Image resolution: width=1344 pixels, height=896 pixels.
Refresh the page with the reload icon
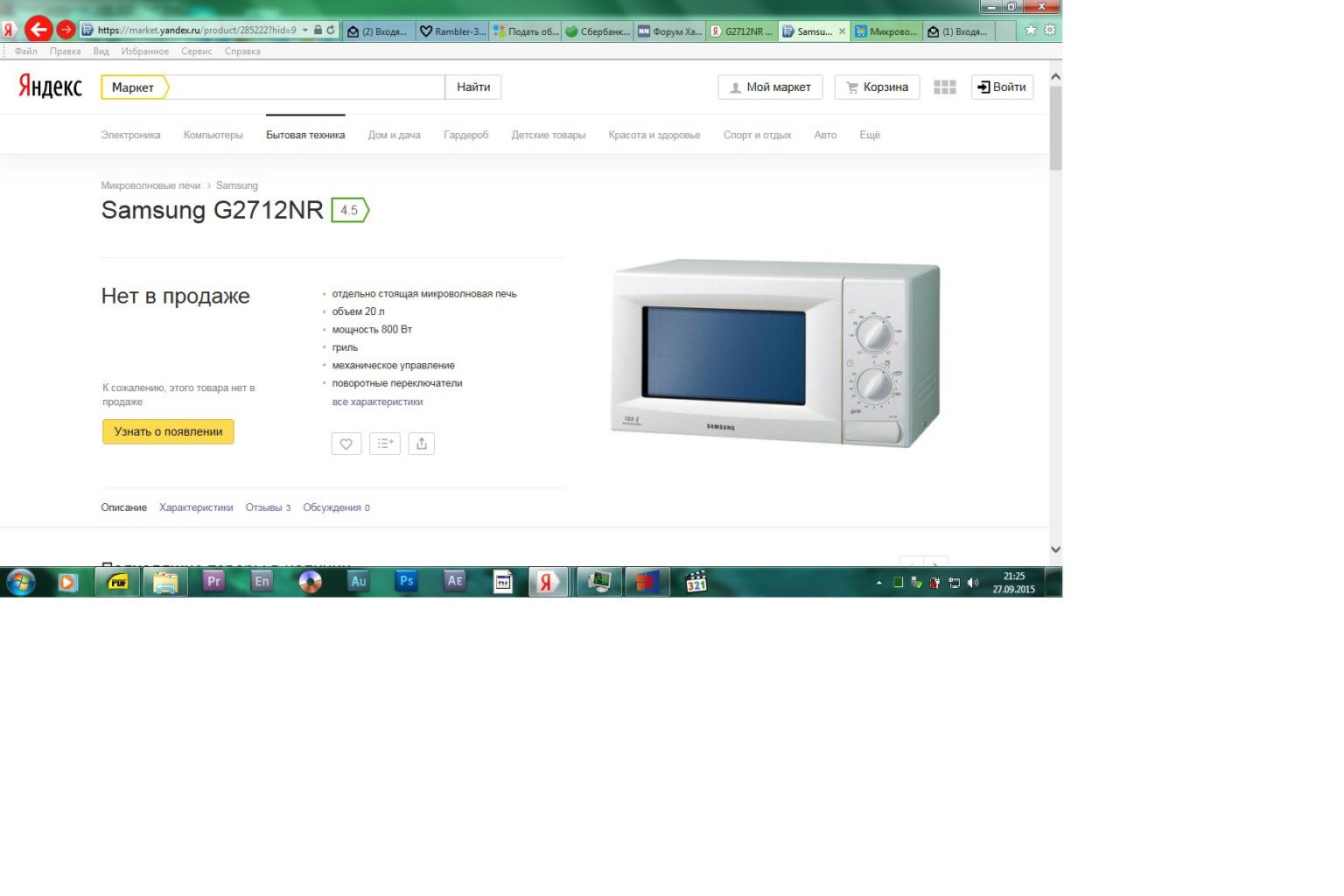pos(331,30)
